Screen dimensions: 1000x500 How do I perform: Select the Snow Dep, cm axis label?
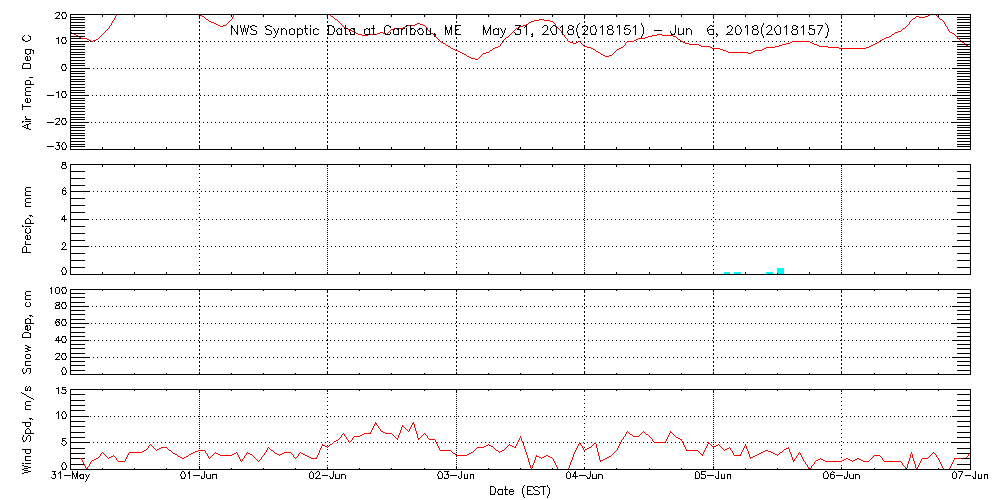[29, 333]
